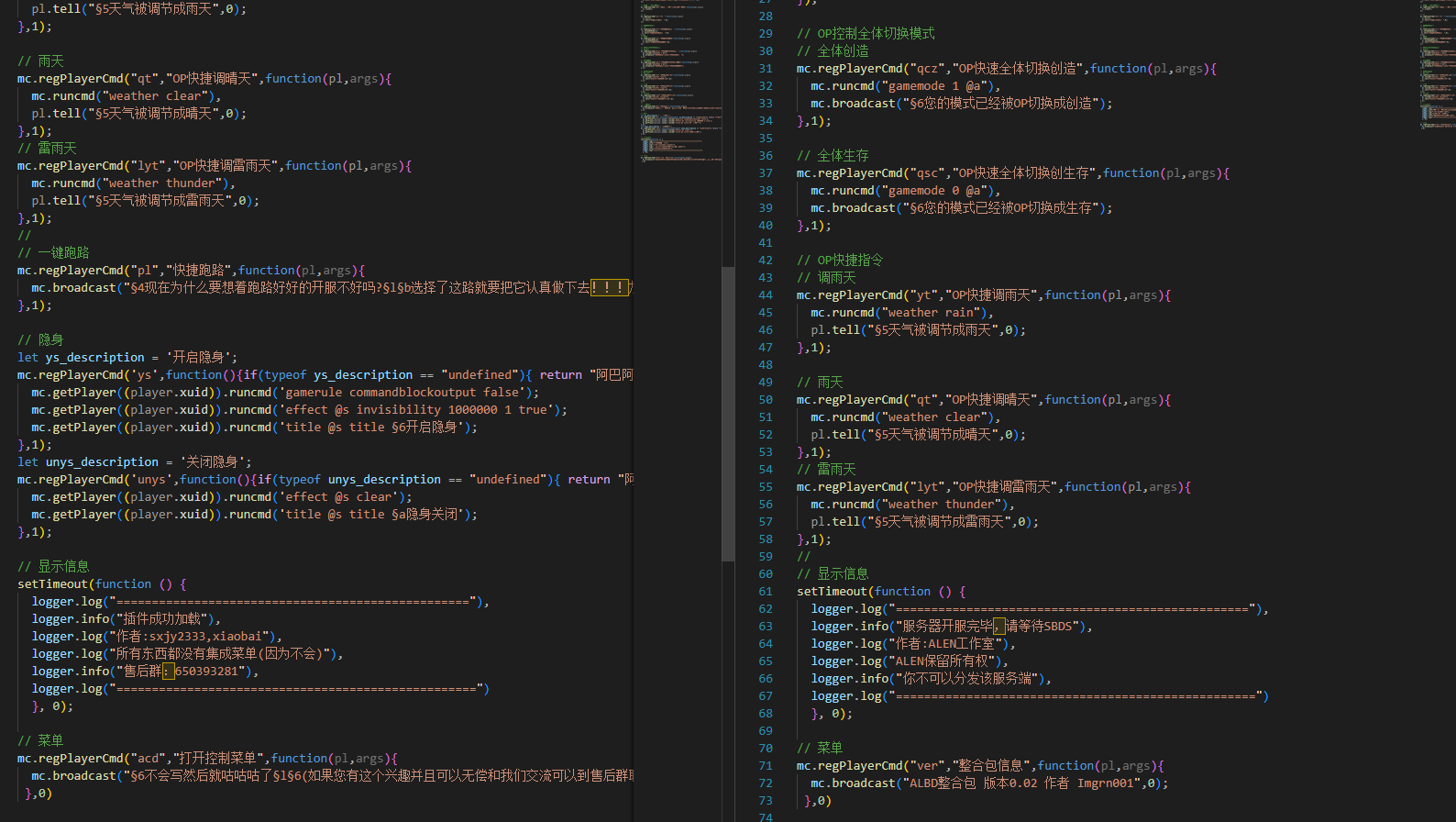Click line number 31 in the gutter
1456x822 pixels.
pos(766,69)
